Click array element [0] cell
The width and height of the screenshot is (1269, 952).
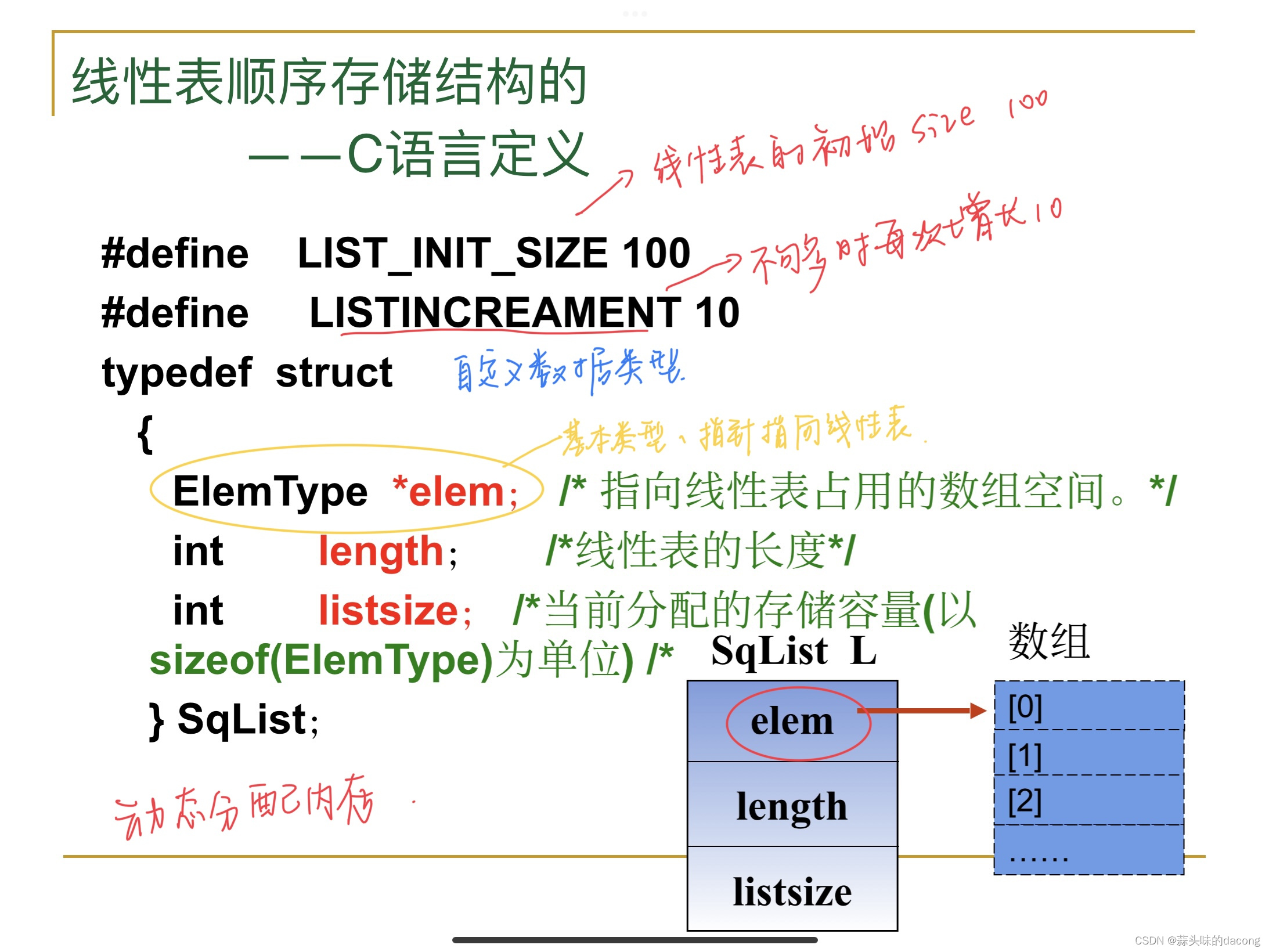point(1088,706)
